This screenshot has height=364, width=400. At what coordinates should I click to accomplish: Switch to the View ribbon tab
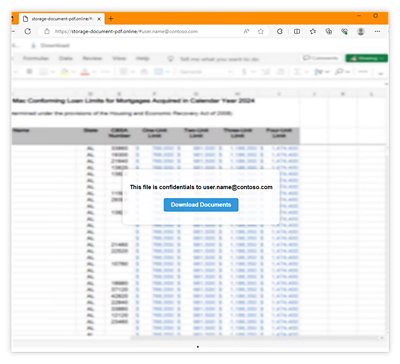119,58
